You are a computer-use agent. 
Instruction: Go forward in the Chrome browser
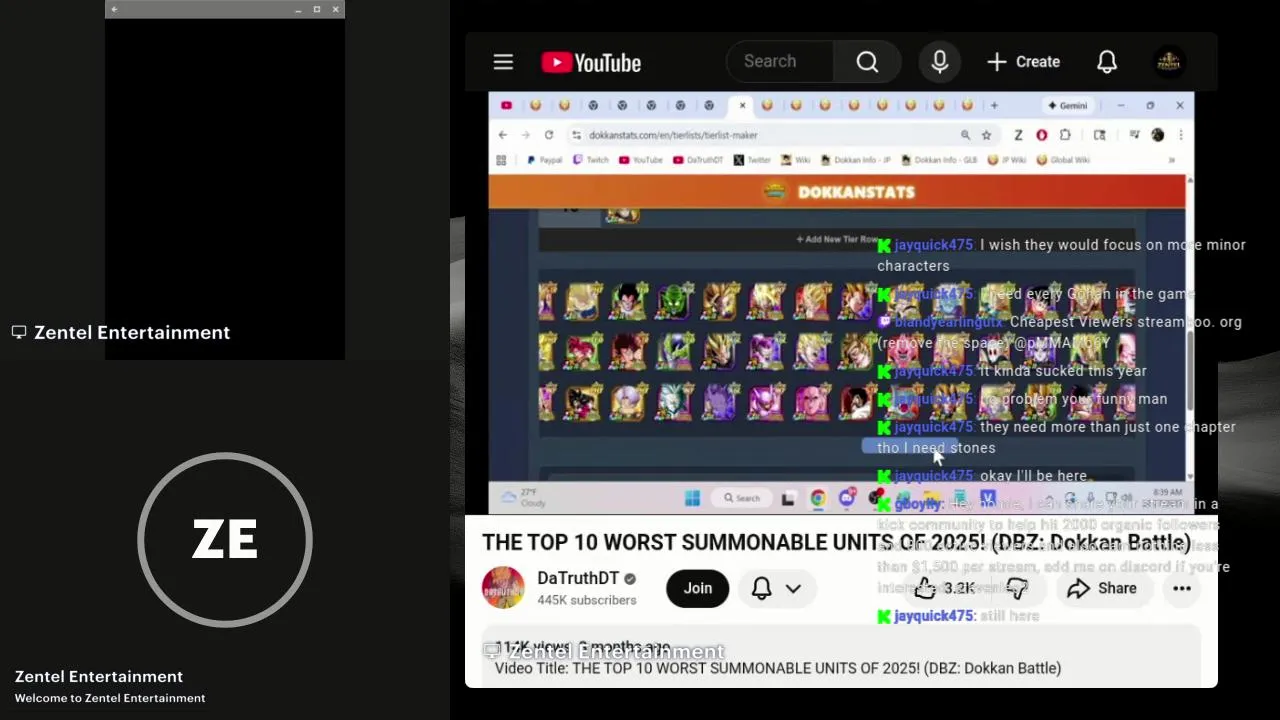point(526,135)
